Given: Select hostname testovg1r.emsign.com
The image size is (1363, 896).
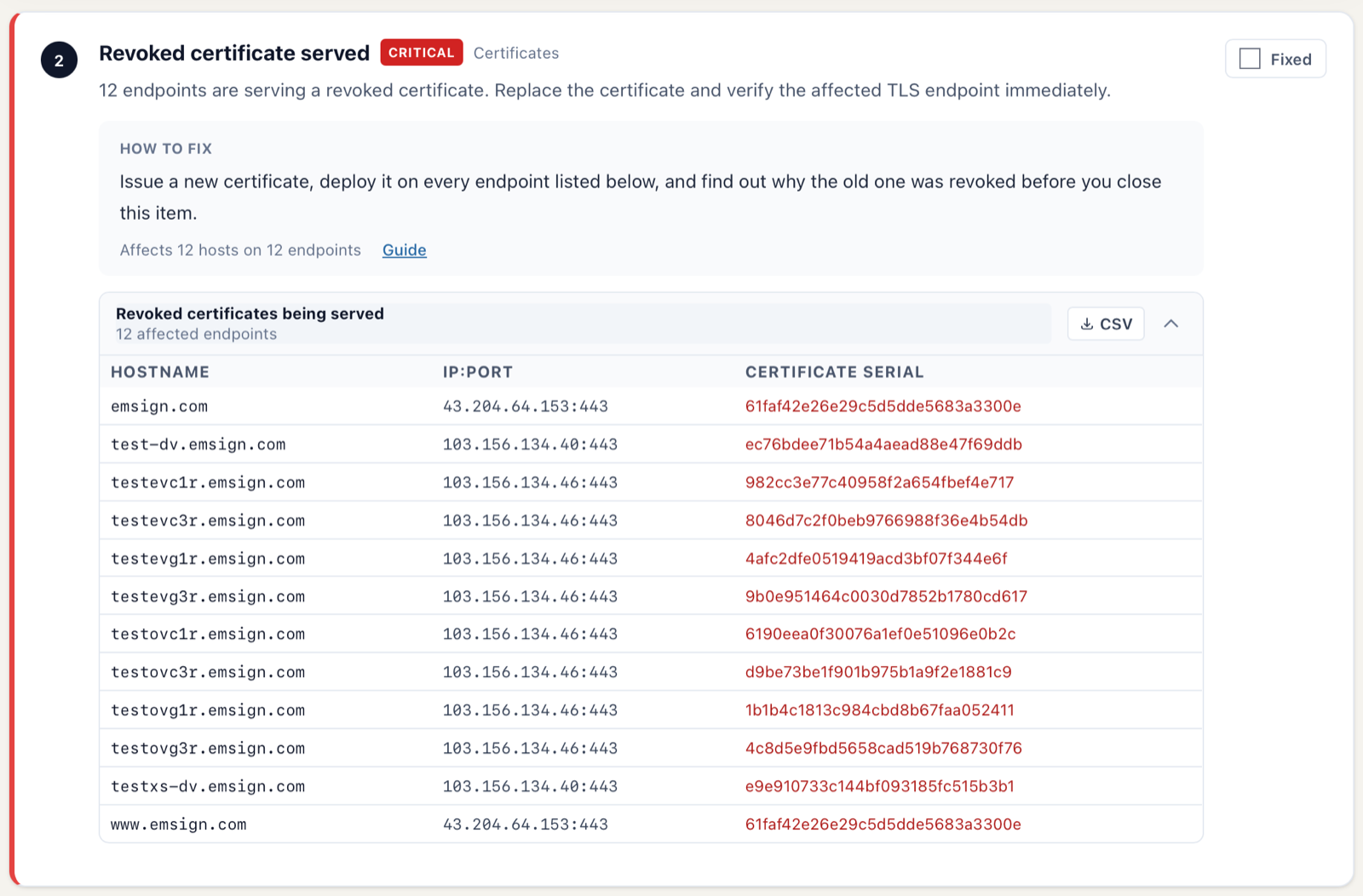Looking at the screenshot, I should (208, 710).
